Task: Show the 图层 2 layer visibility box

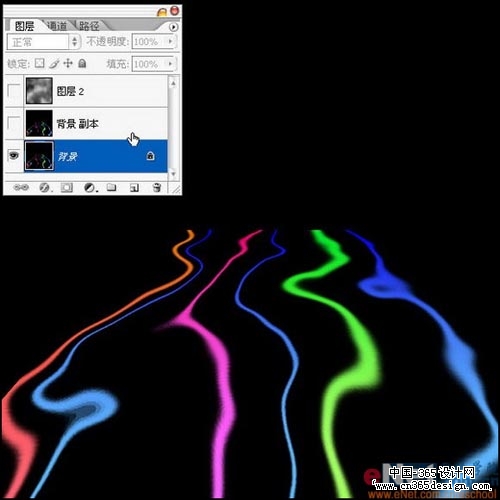Action: tap(14, 90)
